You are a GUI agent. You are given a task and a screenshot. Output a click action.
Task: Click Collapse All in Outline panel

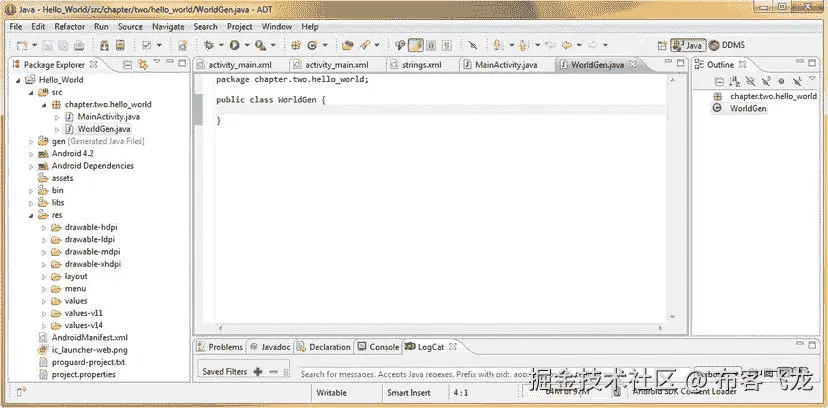(x=719, y=81)
